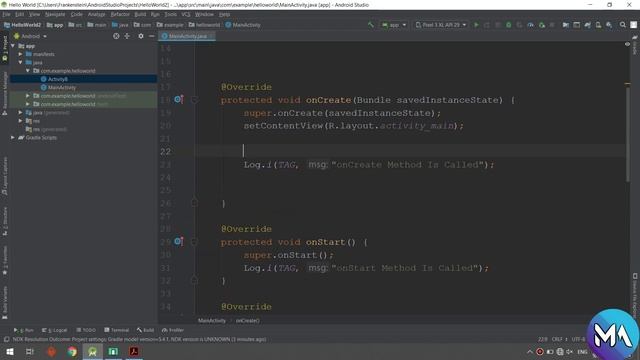Screen dimensions: 640x360
Task: Click the Attach Debugger icon in toolbar
Action: [542, 25]
